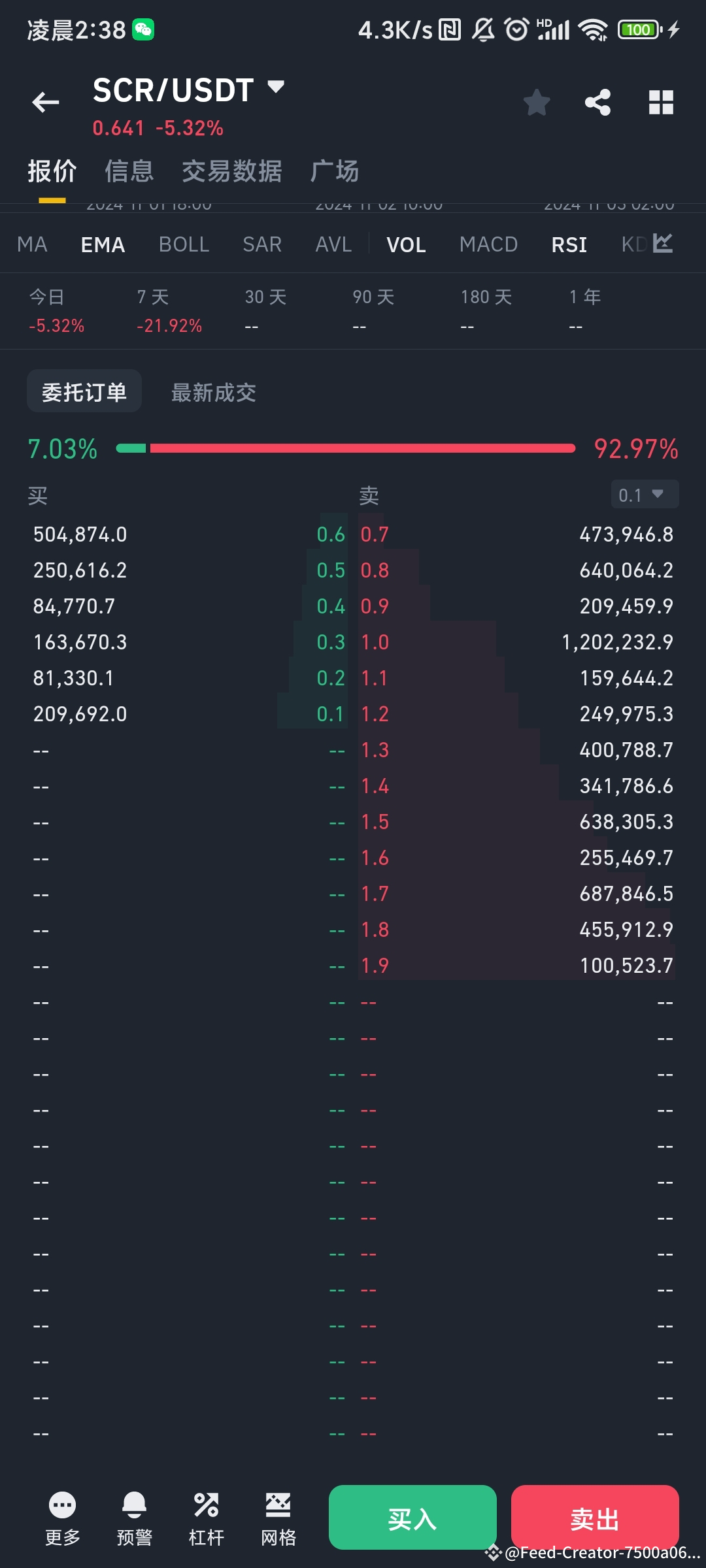This screenshot has height=1568, width=706.
Task: Switch to the 信息 tab
Action: click(129, 171)
